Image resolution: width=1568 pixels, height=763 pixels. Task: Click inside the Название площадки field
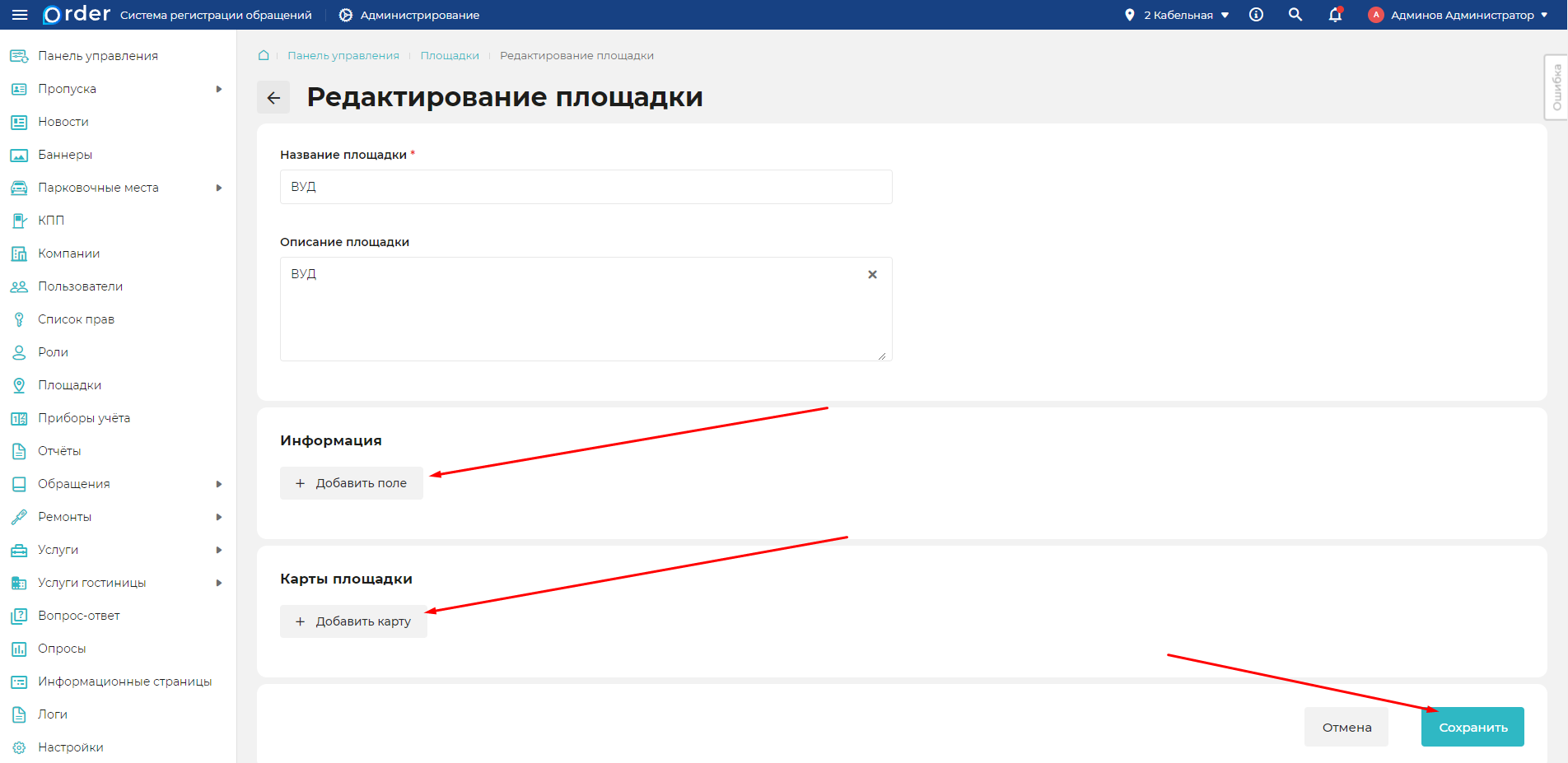pos(586,187)
